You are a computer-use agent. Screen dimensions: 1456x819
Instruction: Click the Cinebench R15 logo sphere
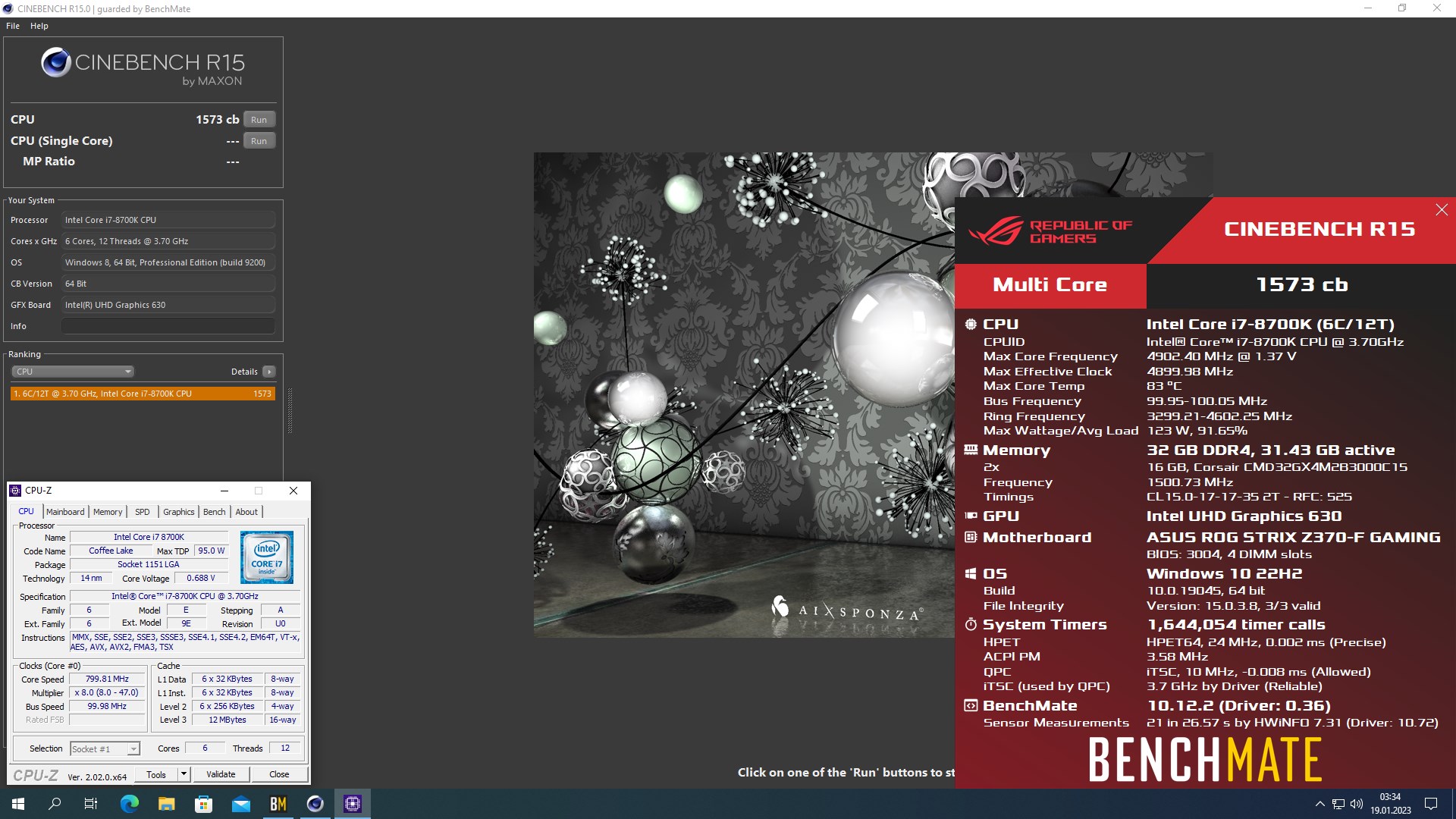pyautogui.click(x=55, y=62)
